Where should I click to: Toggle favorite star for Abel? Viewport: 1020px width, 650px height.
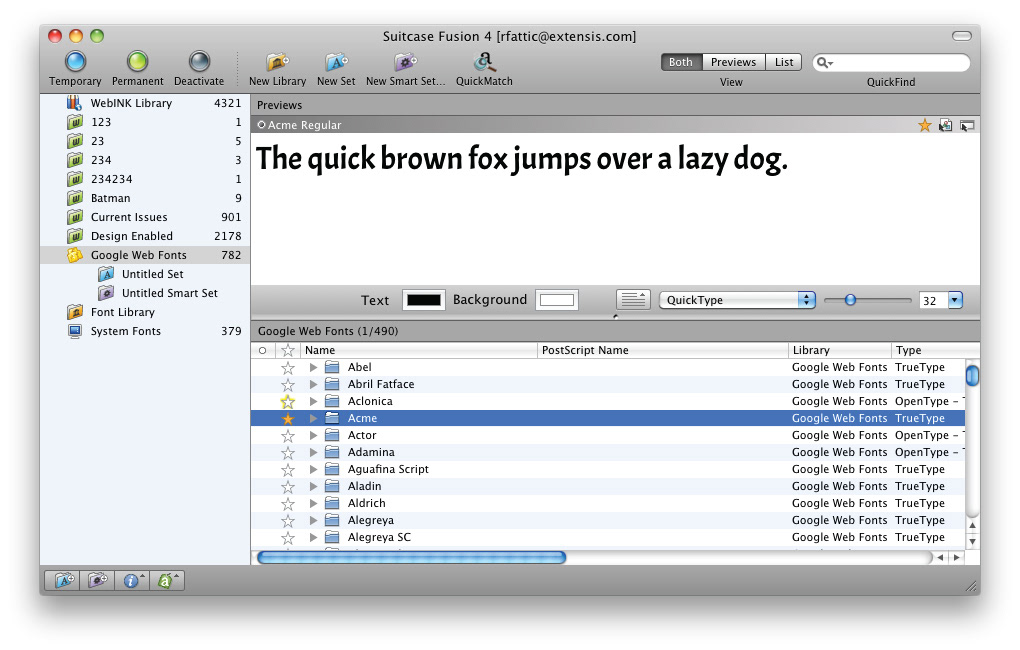tap(288, 368)
